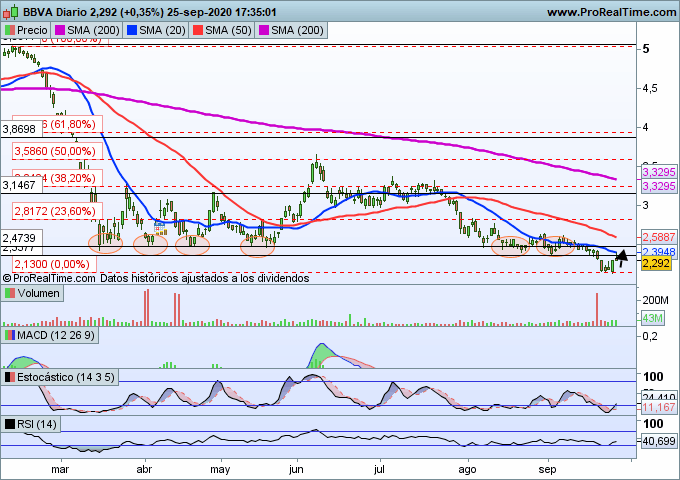Click the Precio candle color icon
Viewport: 680px width, 480px height.
10,30
